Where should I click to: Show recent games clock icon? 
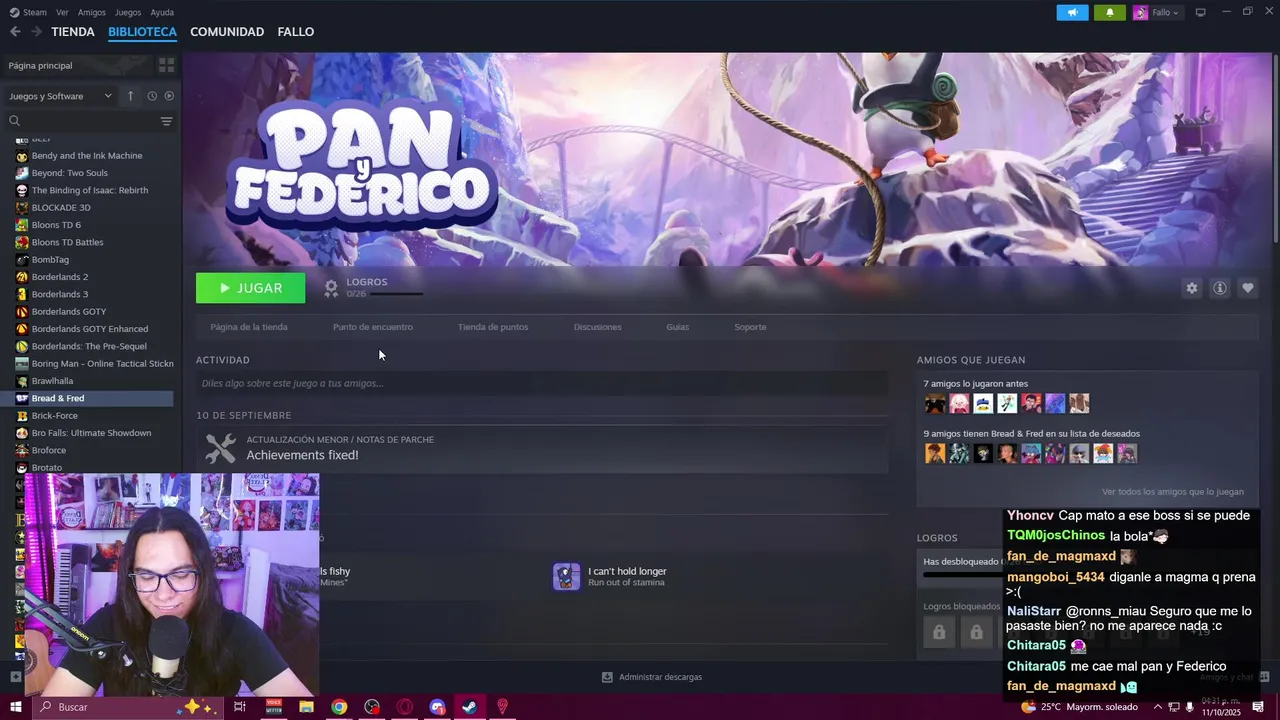pos(152,96)
